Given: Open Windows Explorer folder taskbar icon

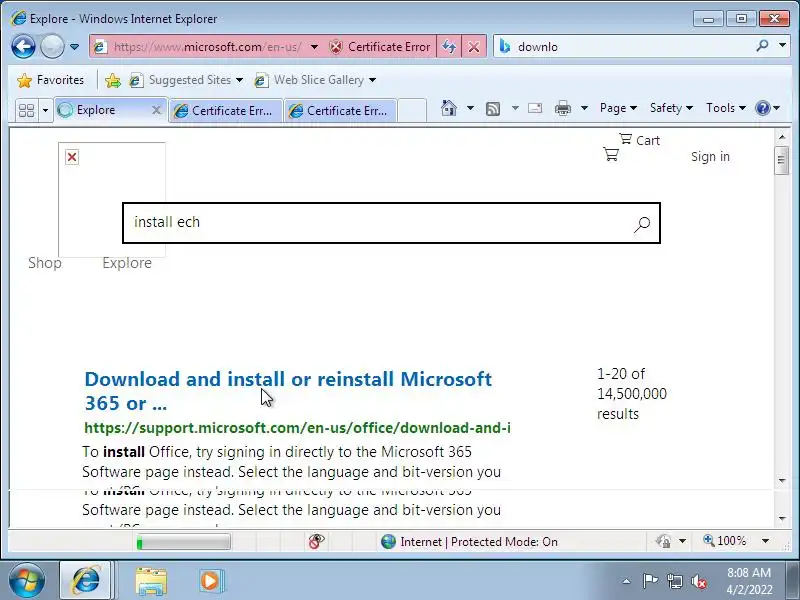Looking at the screenshot, I should 151,581.
